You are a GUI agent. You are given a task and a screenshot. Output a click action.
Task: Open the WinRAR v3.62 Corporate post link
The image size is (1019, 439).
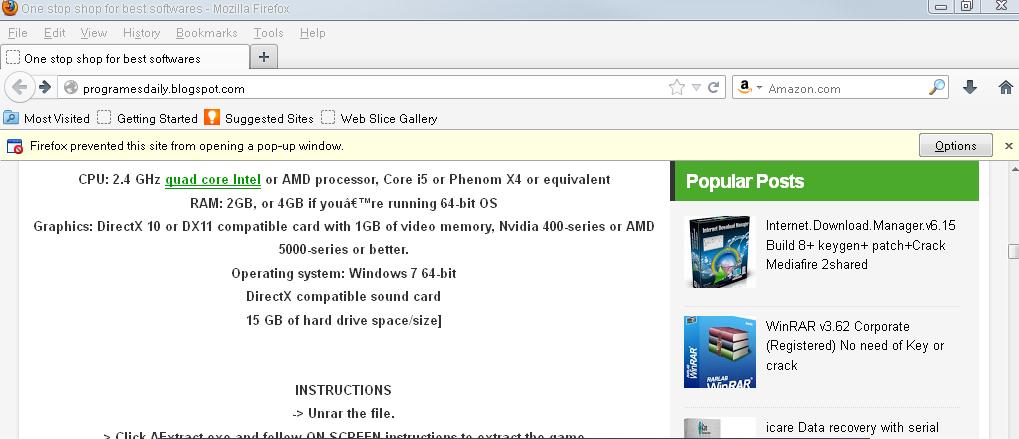pos(855,345)
